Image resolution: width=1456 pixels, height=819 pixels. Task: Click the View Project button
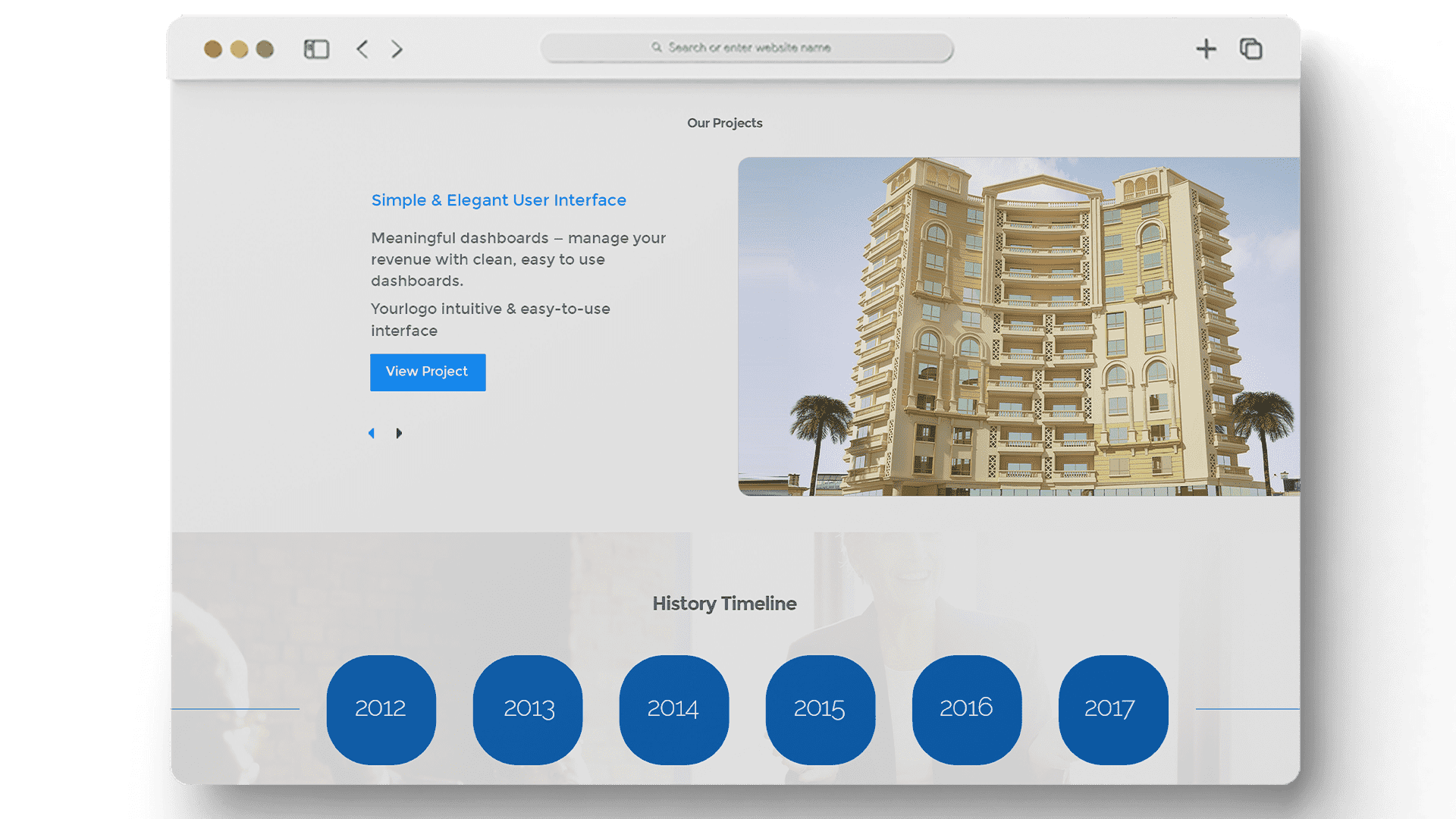pyautogui.click(x=428, y=372)
